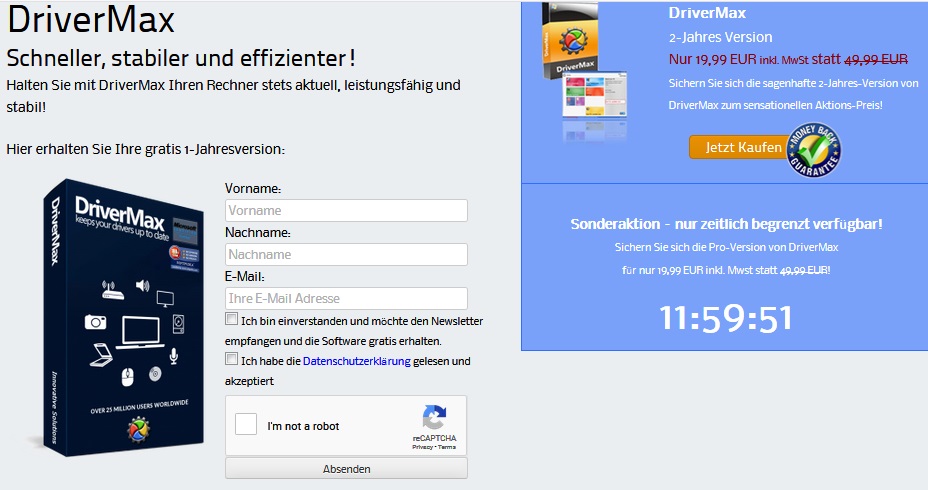
Task: Click the laptop icon on the product box
Action: tap(140, 333)
